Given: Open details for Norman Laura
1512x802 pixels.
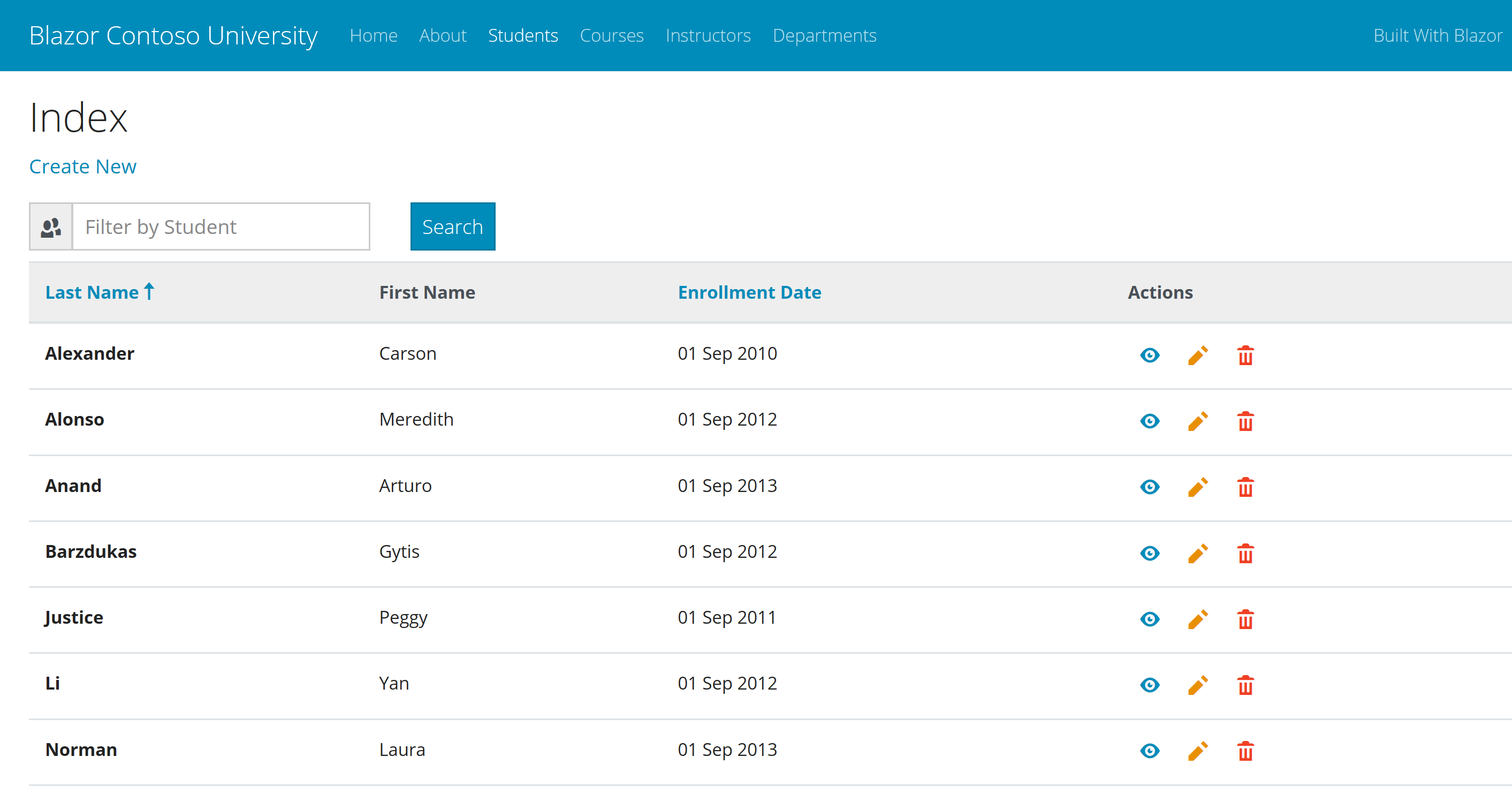Looking at the screenshot, I should (x=1149, y=751).
